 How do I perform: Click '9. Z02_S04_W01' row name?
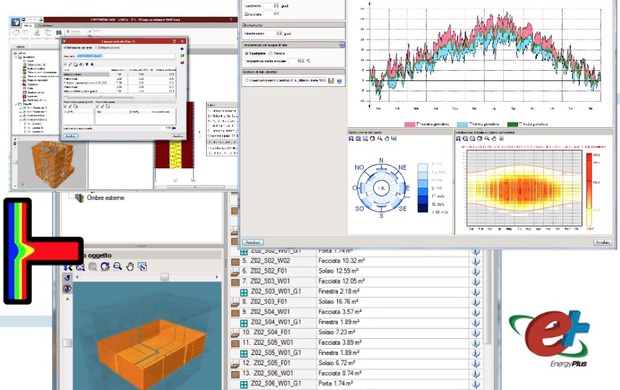pos(266,312)
